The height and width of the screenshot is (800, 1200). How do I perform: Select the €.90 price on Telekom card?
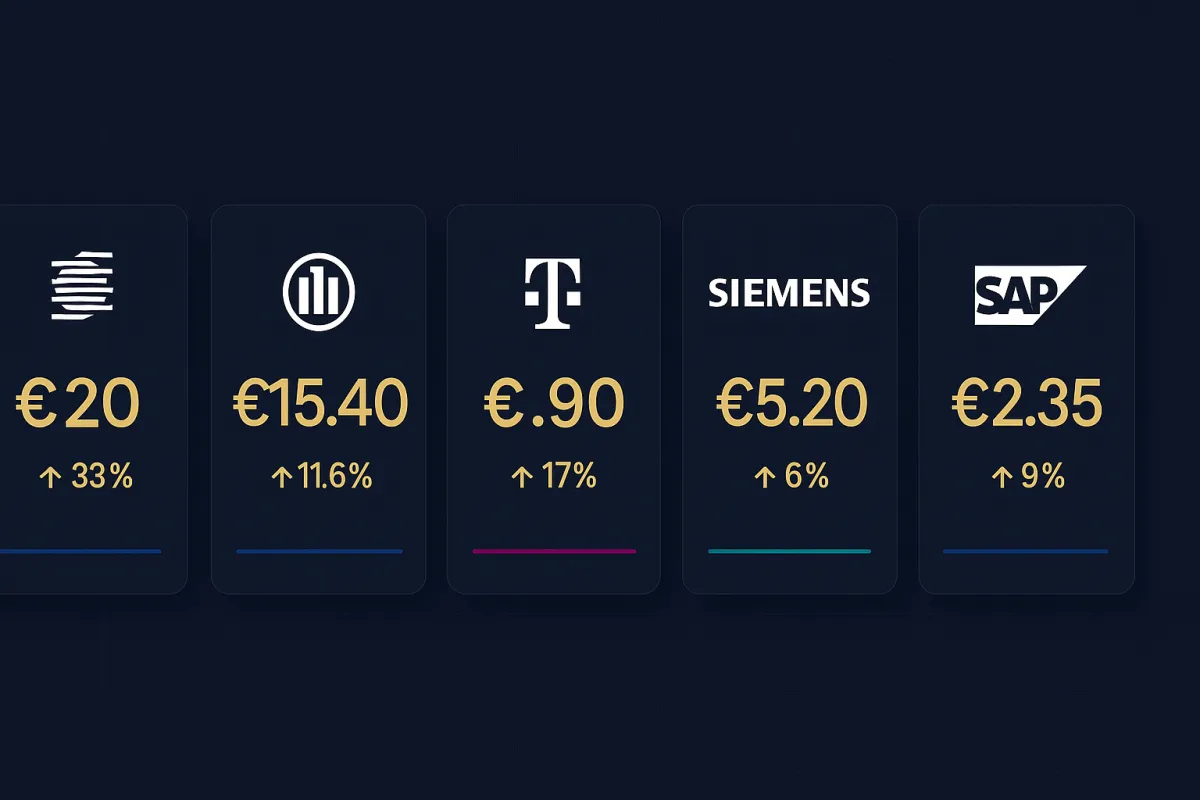click(554, 404)
